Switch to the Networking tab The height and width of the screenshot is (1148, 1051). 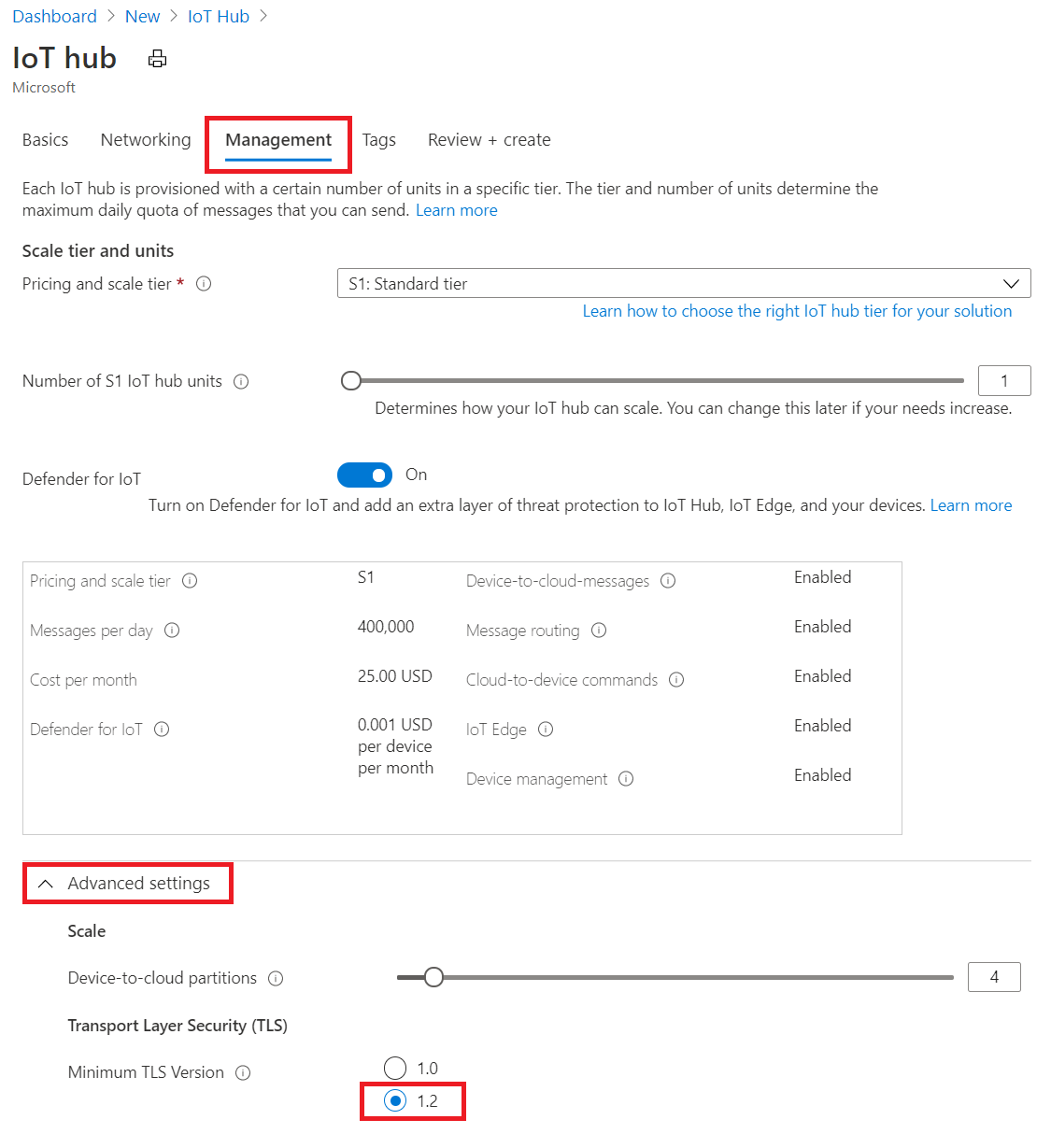[x=145, y=139]
